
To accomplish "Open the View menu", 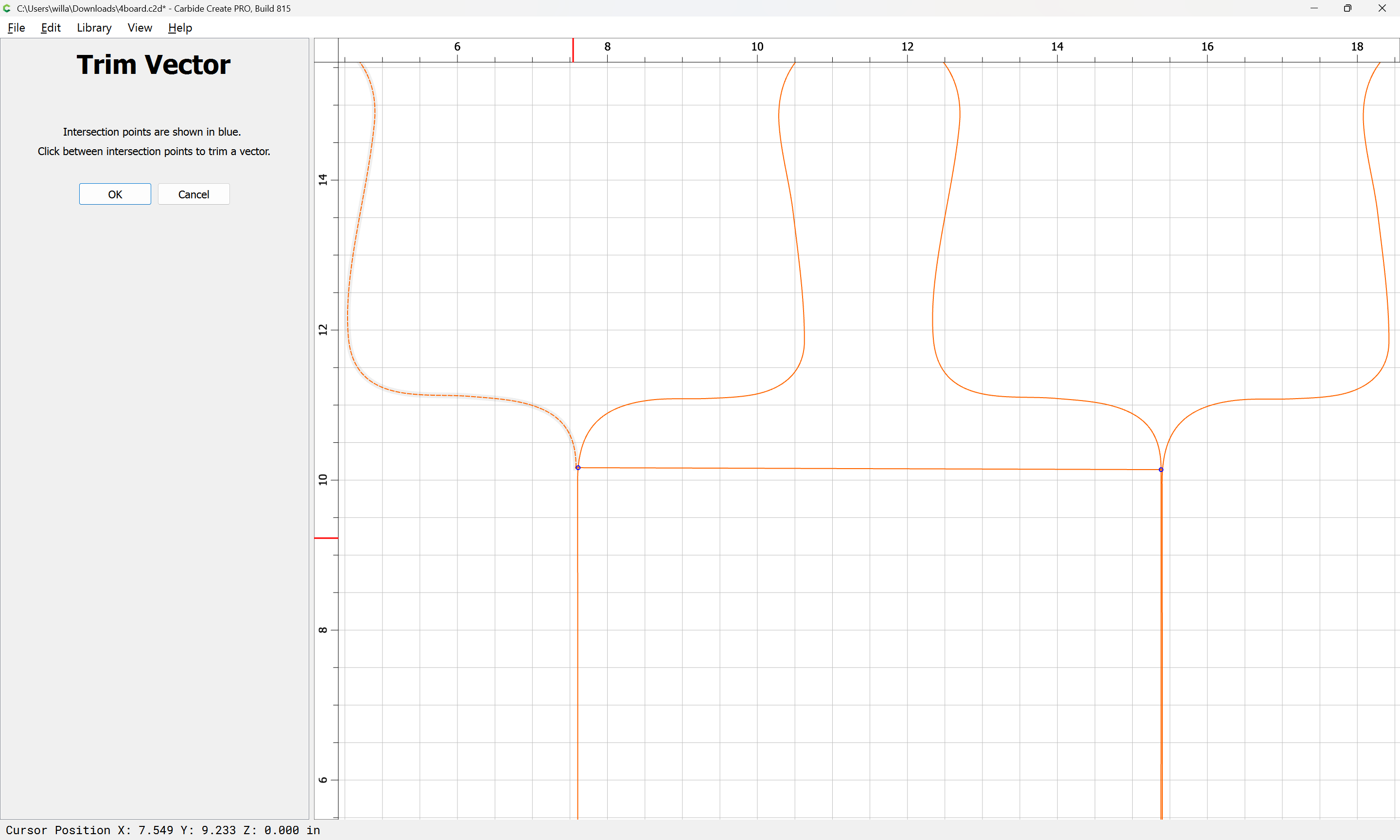I will [140, 28].
